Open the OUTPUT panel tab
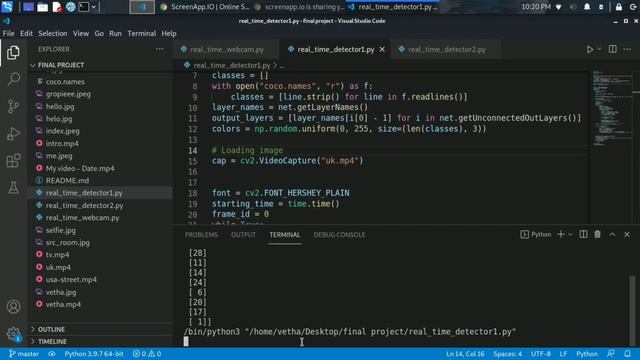The width and height of the screenshot is (640, 360). [x=243, y=235]
